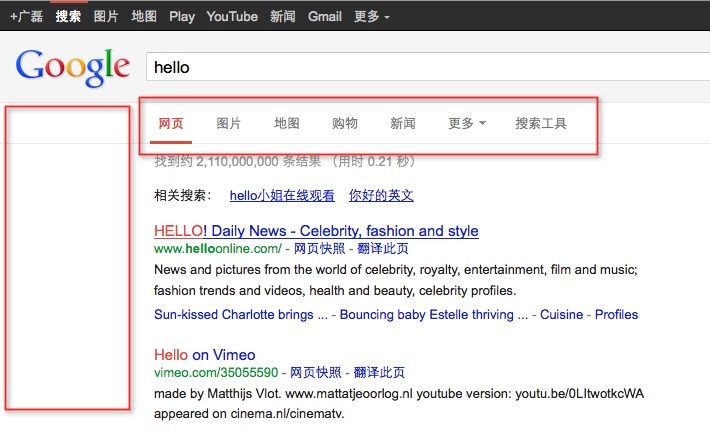Expand the 更多 menu in the black bar

(372, 16)
